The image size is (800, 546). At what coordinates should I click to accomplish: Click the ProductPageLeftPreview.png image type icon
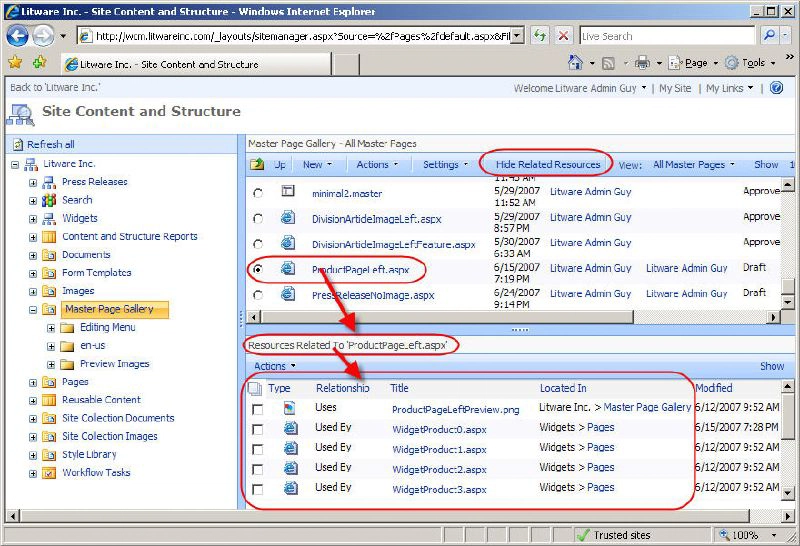[x=289, y=408]
